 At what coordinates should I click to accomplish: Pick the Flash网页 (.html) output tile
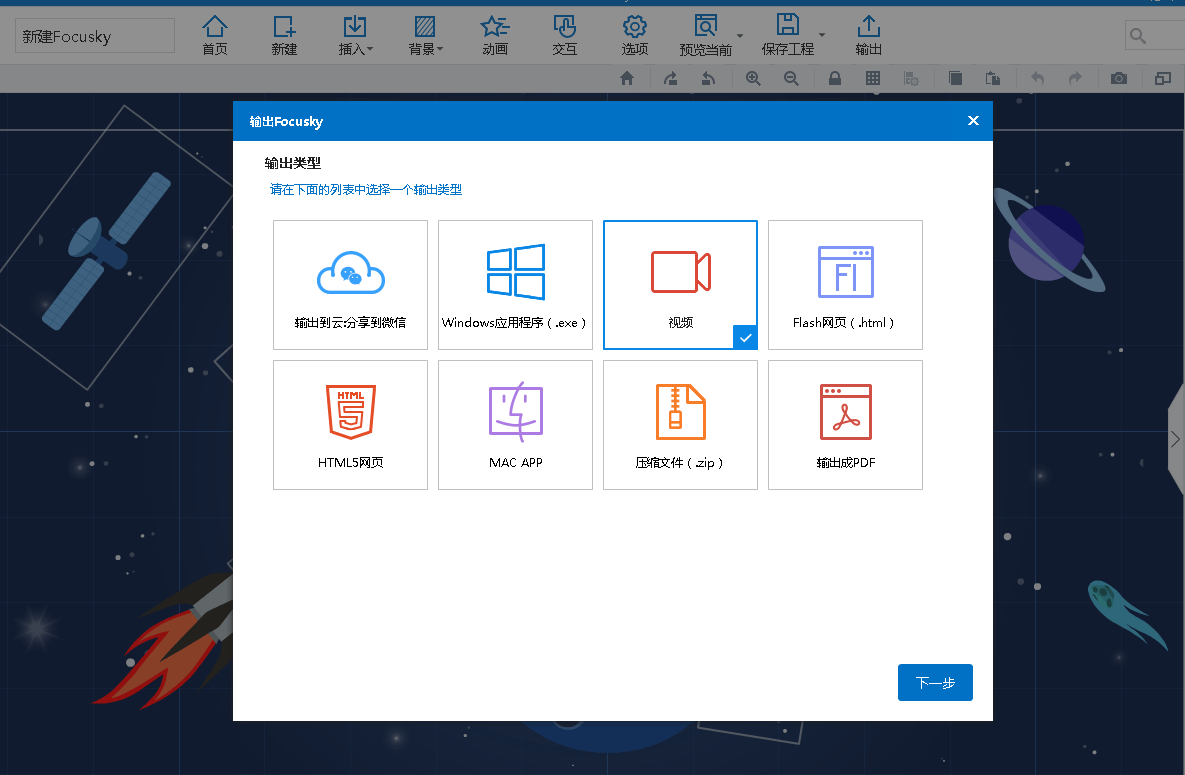pos(845,285)
